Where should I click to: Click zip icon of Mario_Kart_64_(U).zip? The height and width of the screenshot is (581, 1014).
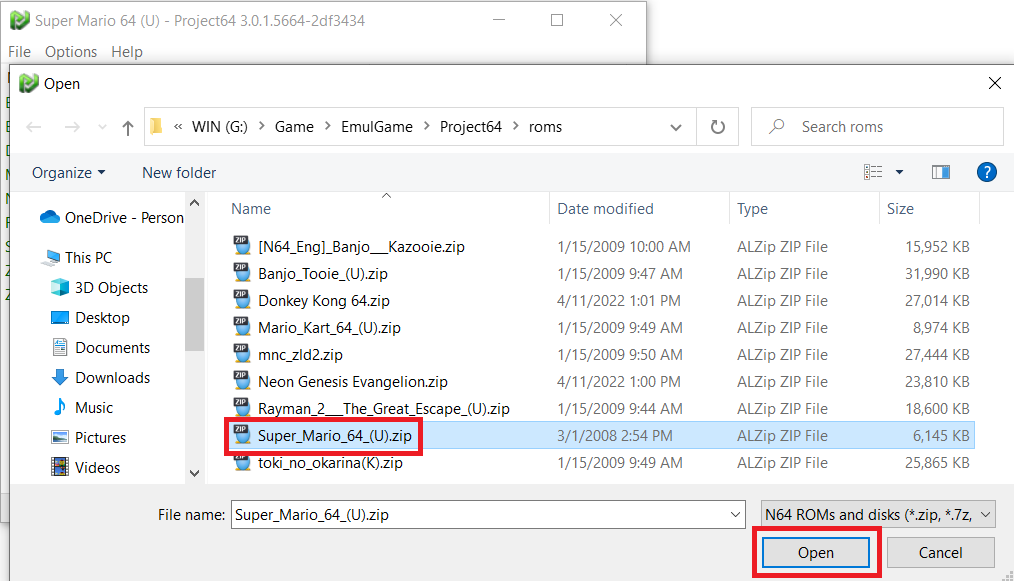pos(242,327)
